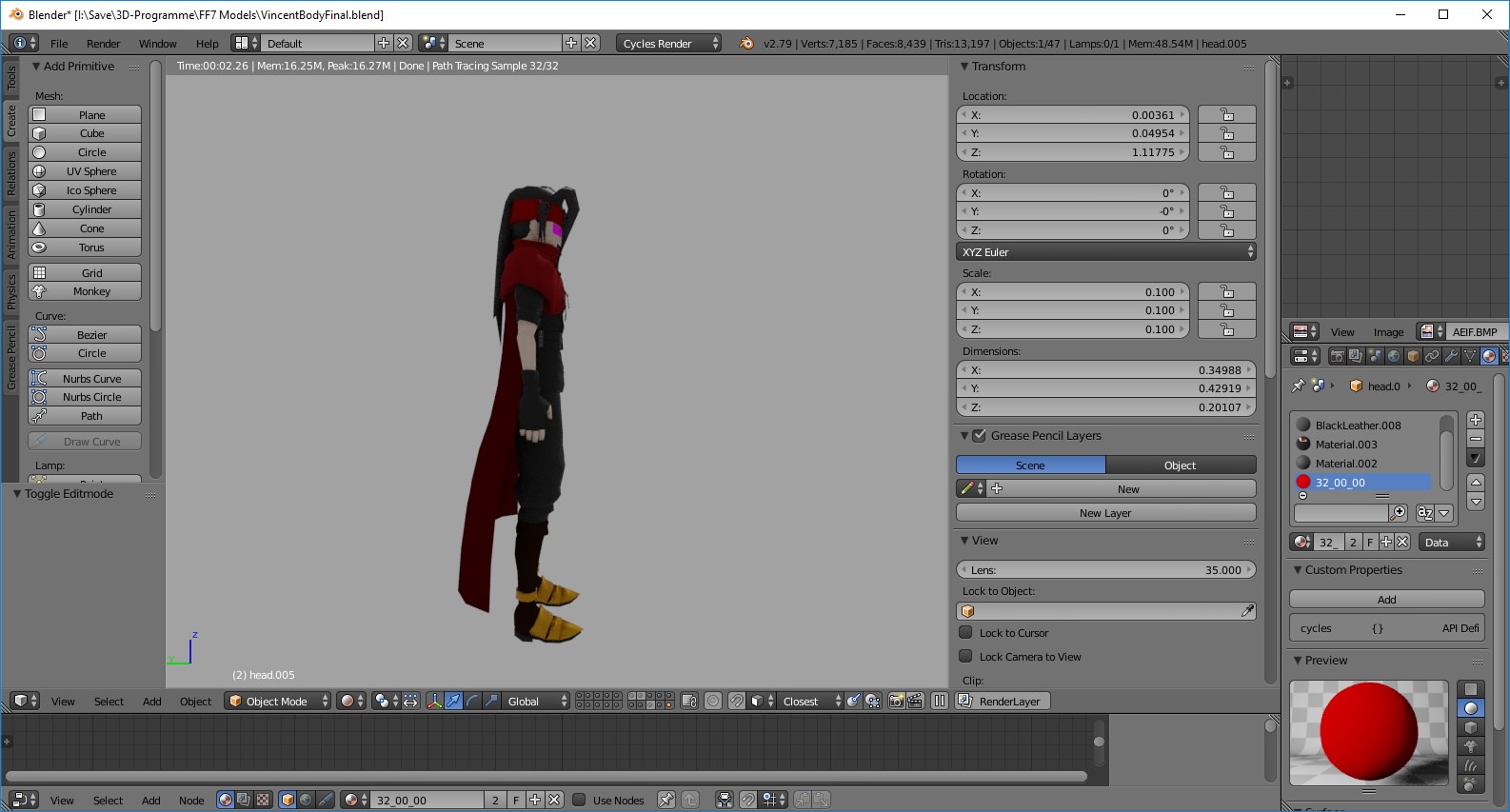Unlink the 32_00_00 material in node header

[x=554, y=800]
